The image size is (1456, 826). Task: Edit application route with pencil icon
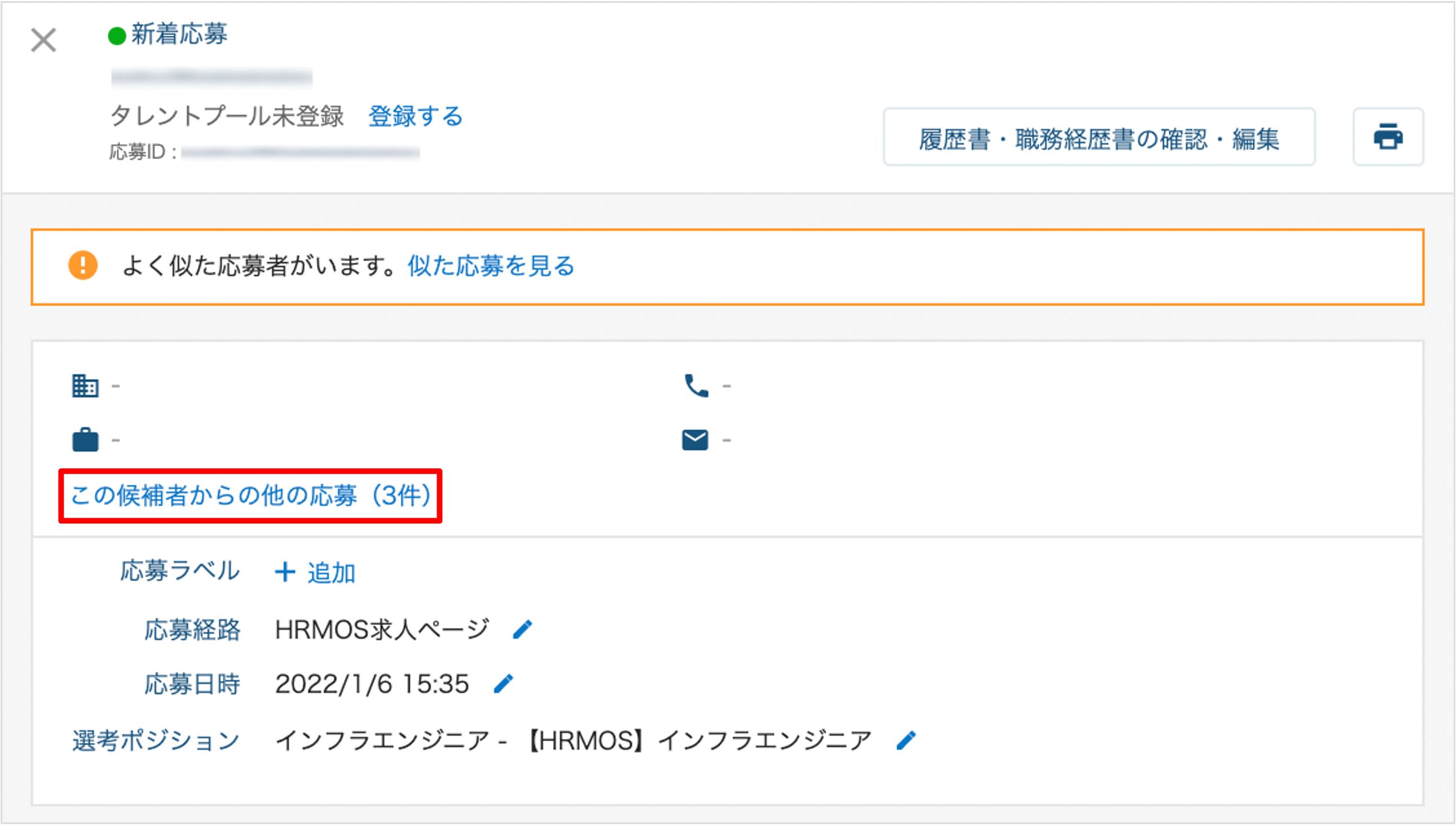point(522,629)
